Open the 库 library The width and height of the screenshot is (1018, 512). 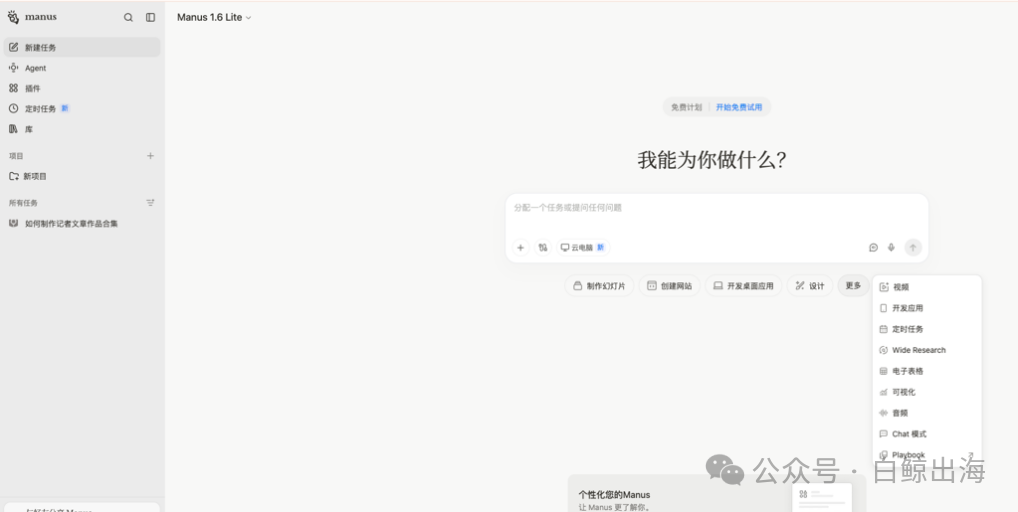point(82,129)
